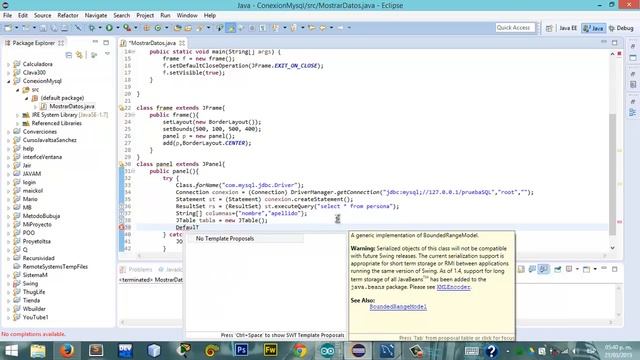Viewport: 640px width, 360px height.
Task: Open the Outline view icon in right trim
Action: click(x=633, y=112)
